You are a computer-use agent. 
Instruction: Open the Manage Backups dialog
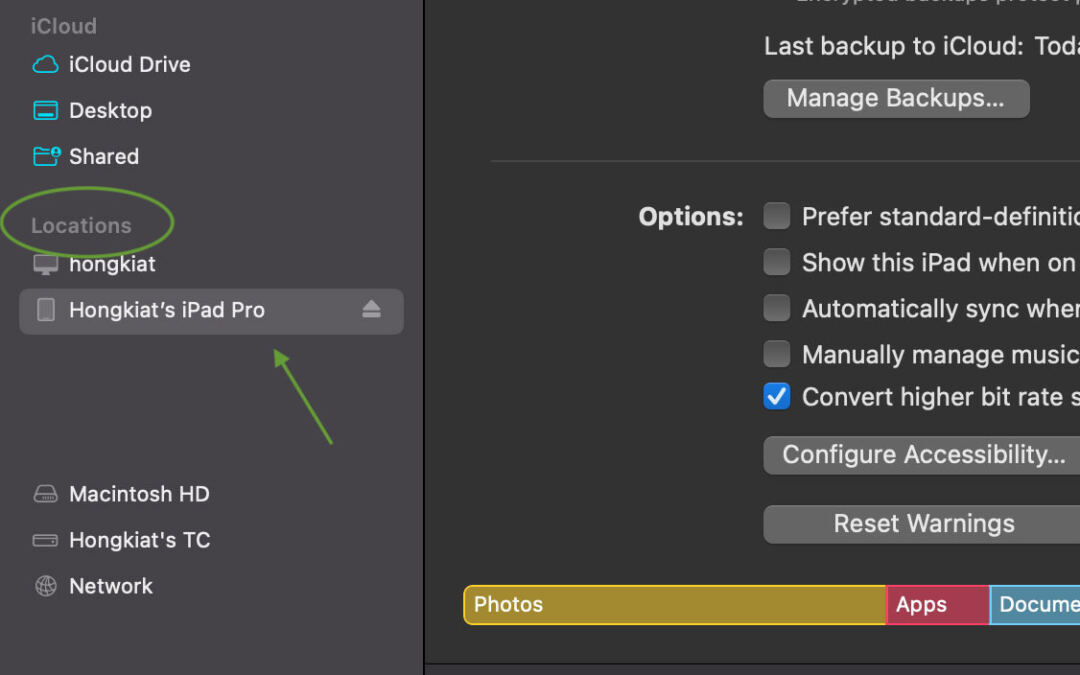pyautogui.click(x=896, y=99)
